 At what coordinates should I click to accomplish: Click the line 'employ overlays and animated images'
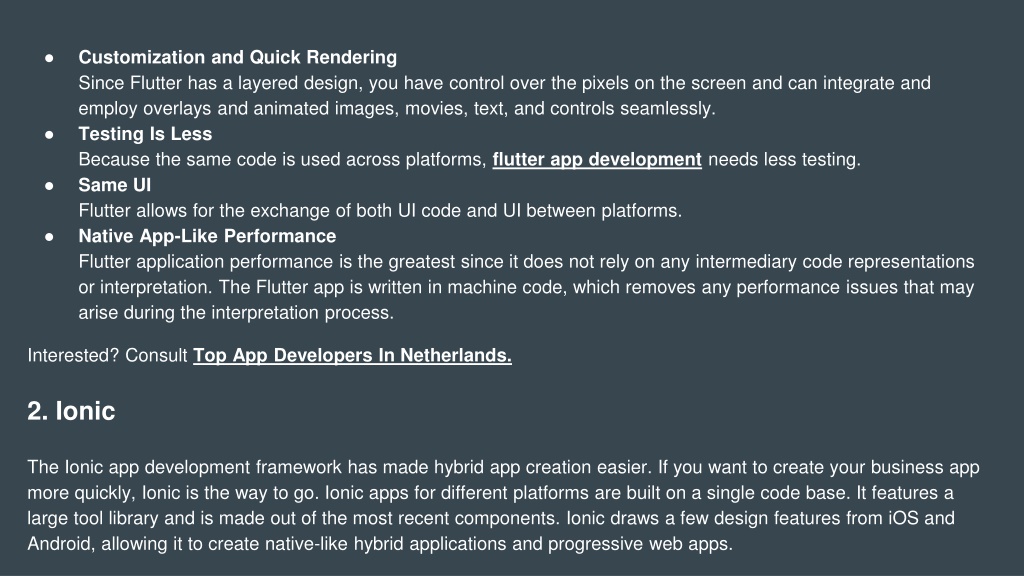coord(397,109)
